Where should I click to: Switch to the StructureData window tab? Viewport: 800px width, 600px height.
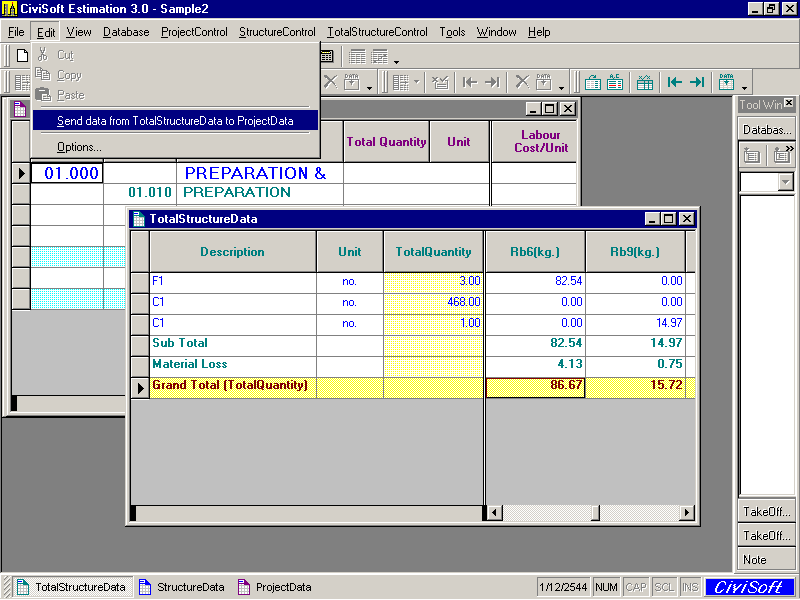pos(182,587)
